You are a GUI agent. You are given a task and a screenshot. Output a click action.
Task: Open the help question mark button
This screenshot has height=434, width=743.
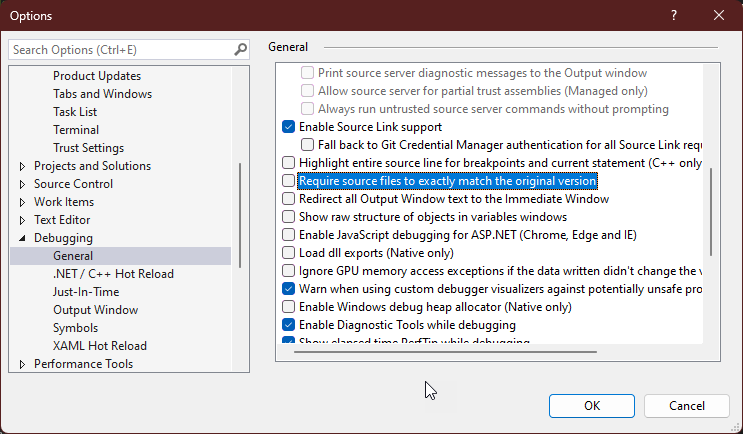coord(674,15)
